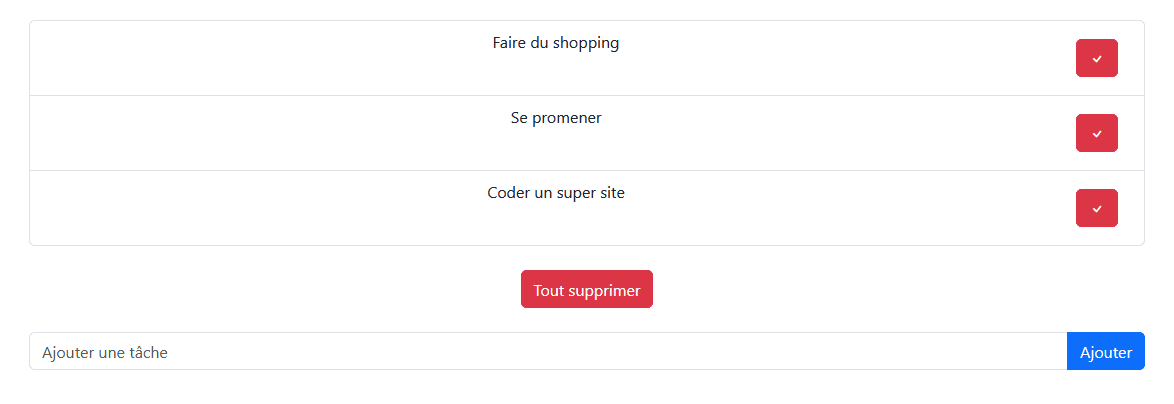Click the red Tout supprimer button
1174x404 pixels.
[x=587, y=289]
